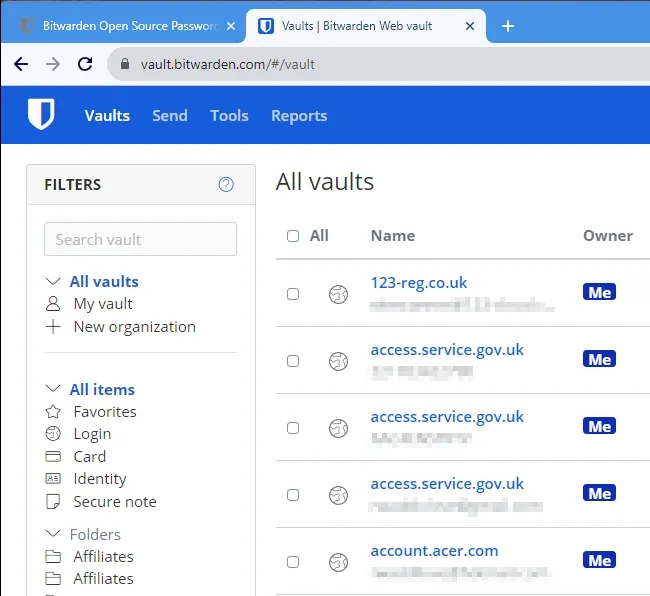Click the note icon beside Secure note
This screenshot has height=596, width=650.
coord(53,502)
